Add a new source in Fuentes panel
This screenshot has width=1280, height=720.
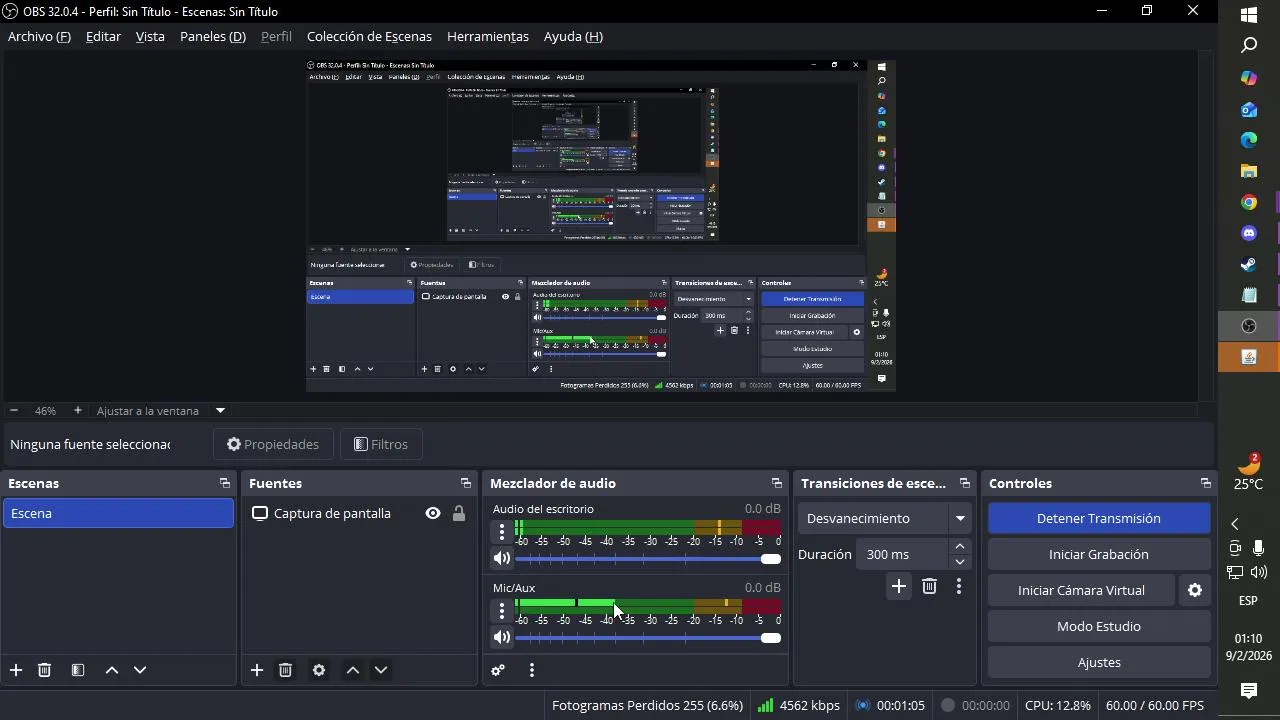(257, 670)
